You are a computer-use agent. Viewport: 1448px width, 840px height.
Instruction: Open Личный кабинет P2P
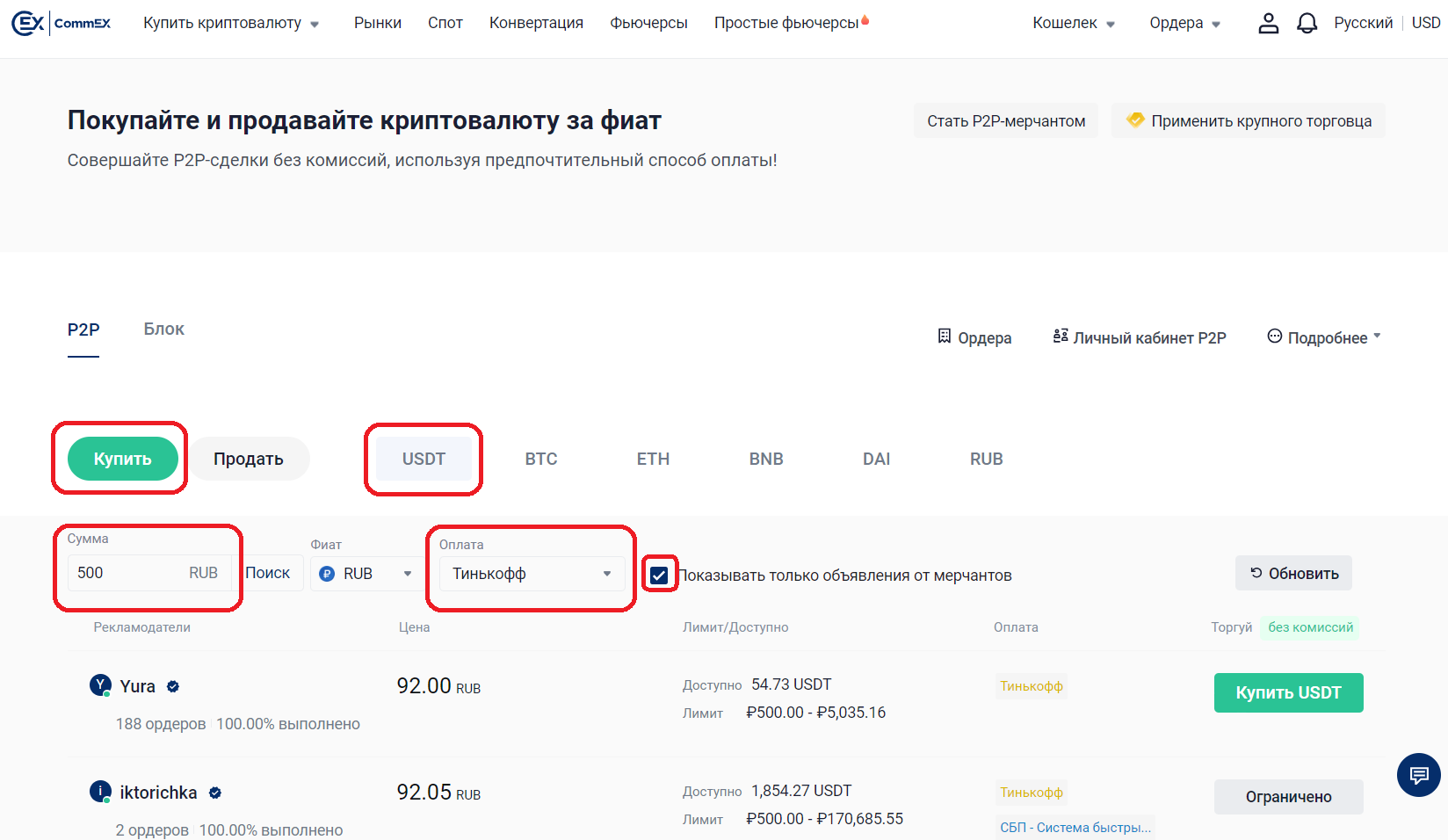[x=1140, y=337]
